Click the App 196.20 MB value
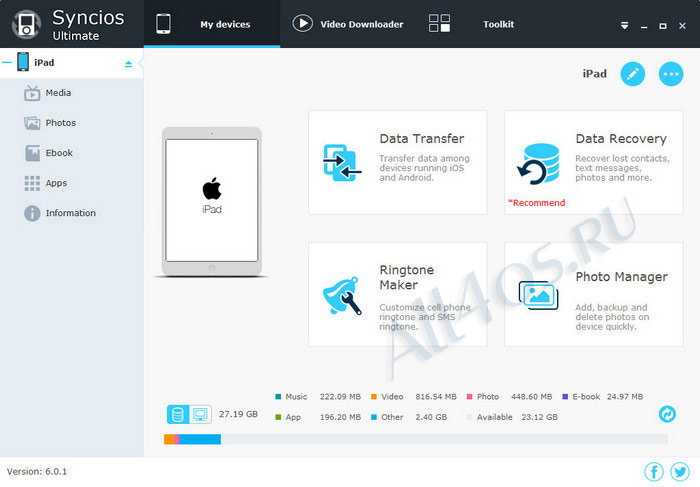 pyautogui.click(x=340, y=417)
